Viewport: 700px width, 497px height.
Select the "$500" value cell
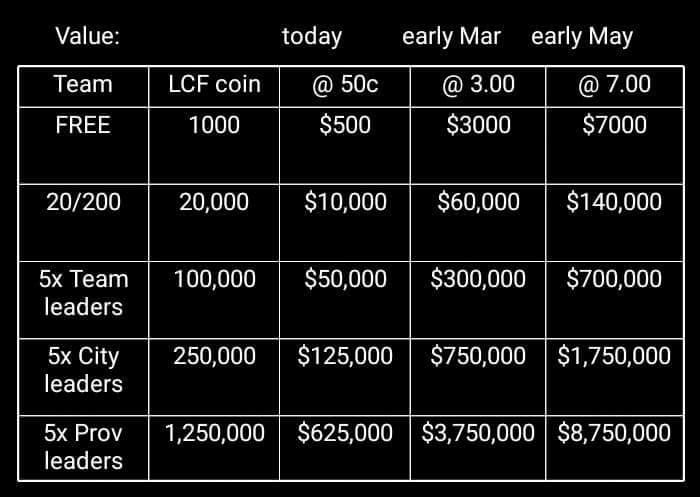[345, 125]
